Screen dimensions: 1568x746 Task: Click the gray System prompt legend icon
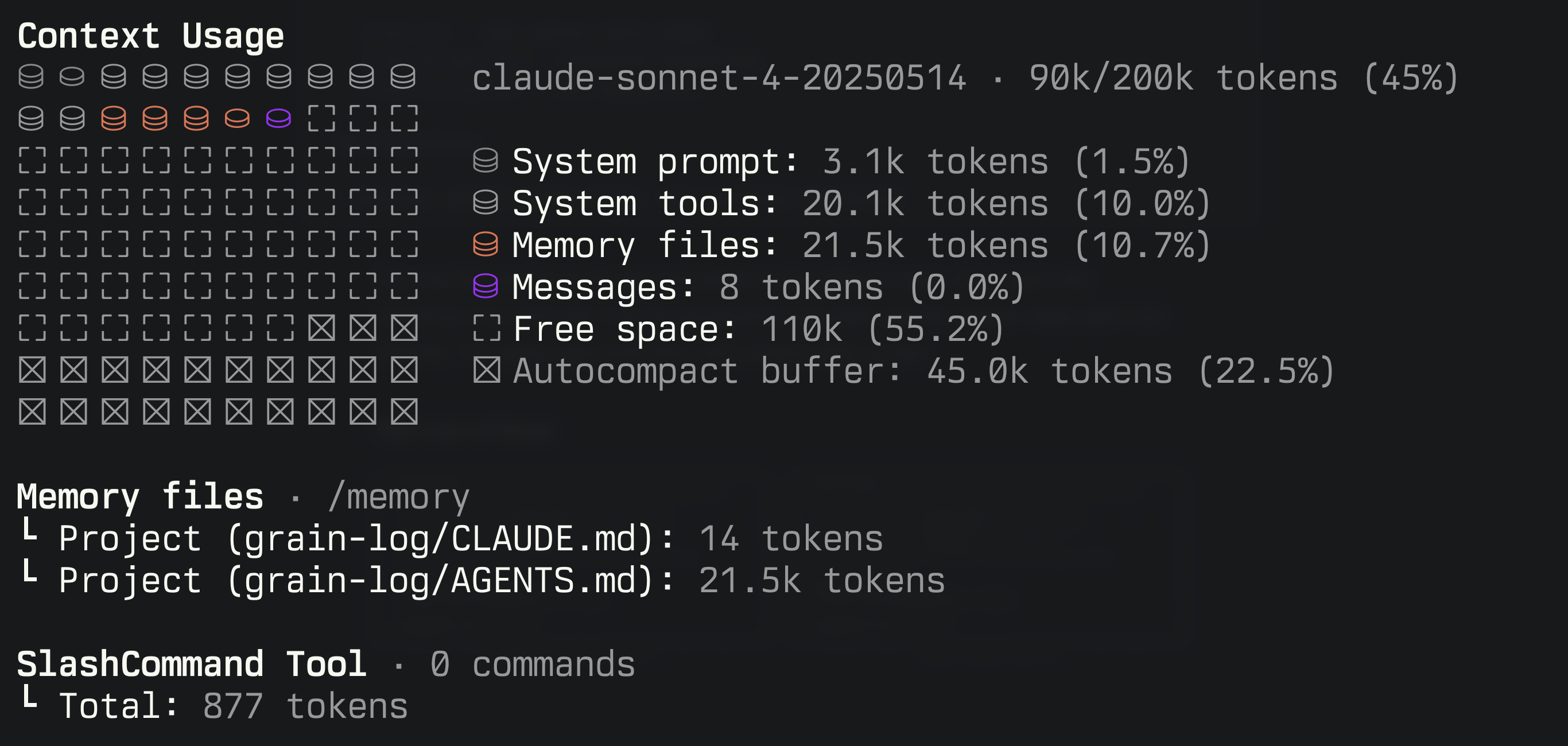[485, 161]
